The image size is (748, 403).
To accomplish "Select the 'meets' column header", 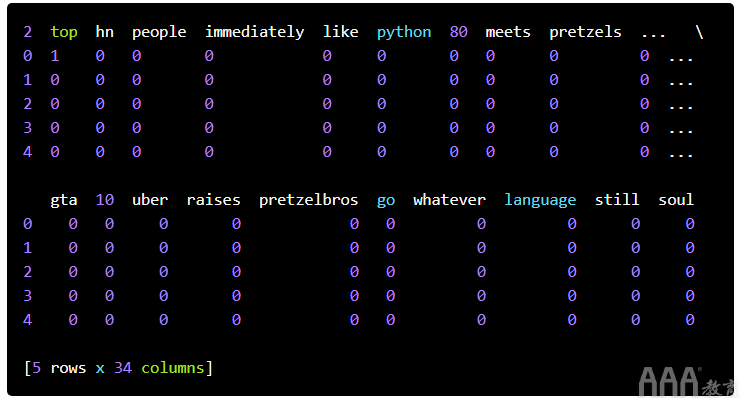I will pos(508,32).
